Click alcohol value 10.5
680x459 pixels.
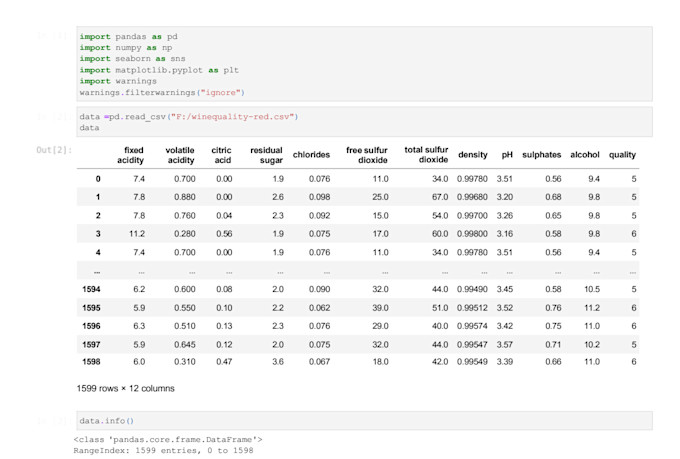click(592, 289)
